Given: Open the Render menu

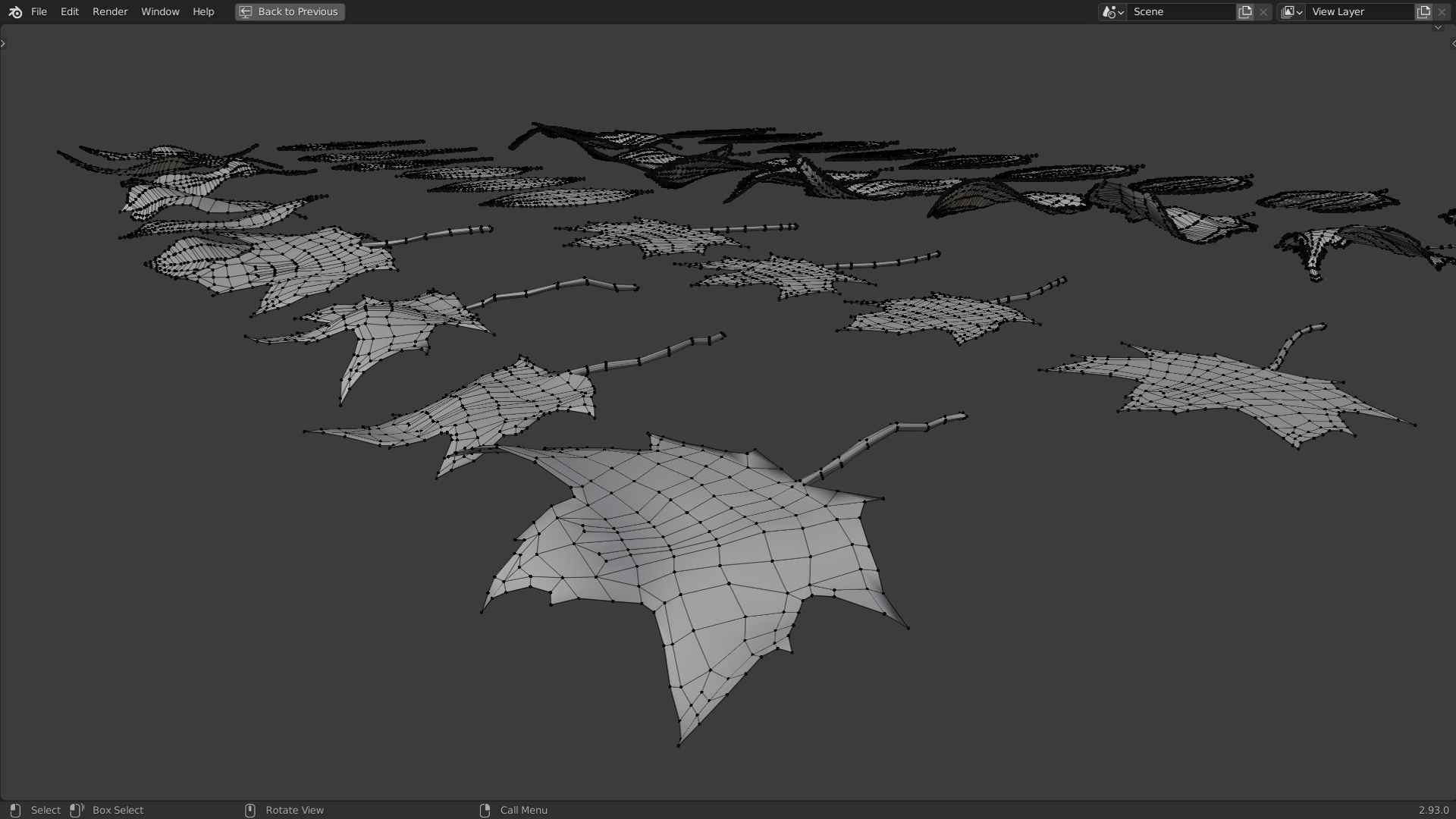Looking at the screenshot, I should coord(110,12).
